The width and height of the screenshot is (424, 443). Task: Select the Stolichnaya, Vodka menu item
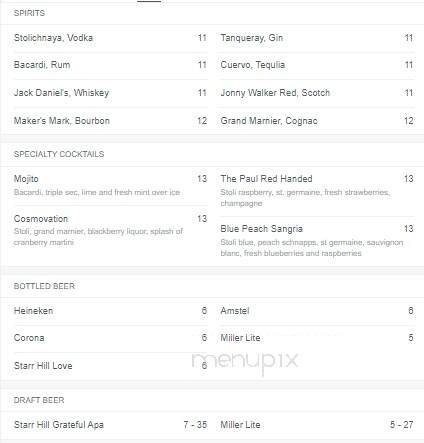[x=110, y=38]
